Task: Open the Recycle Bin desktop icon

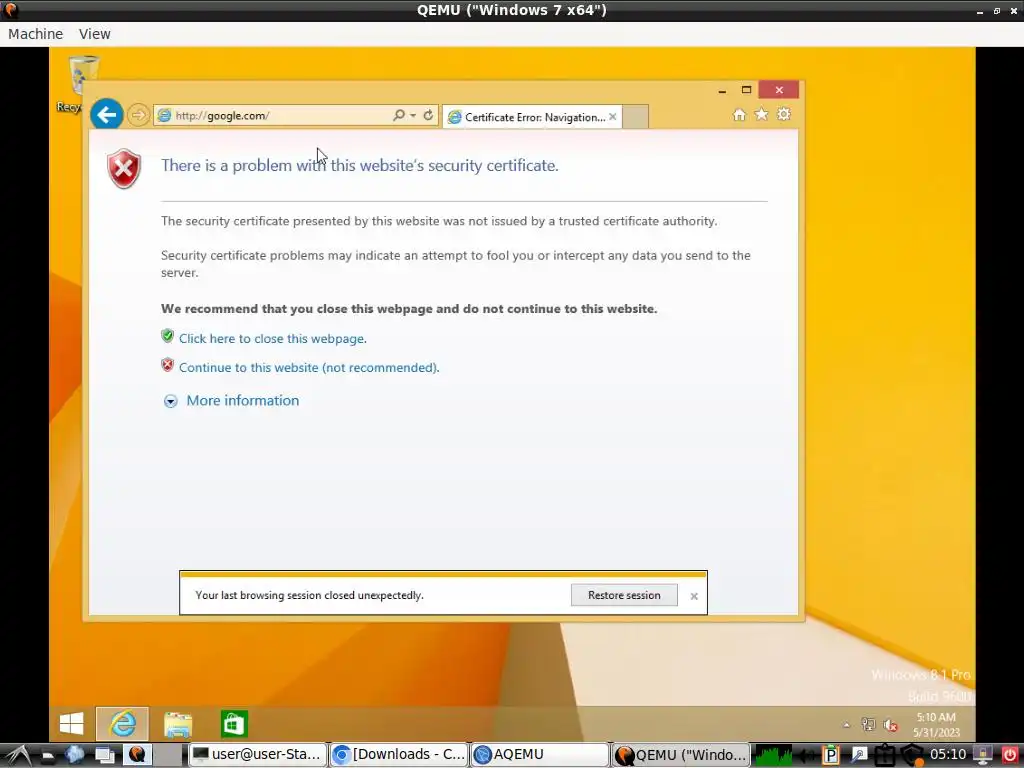Action: pos(83,83)
